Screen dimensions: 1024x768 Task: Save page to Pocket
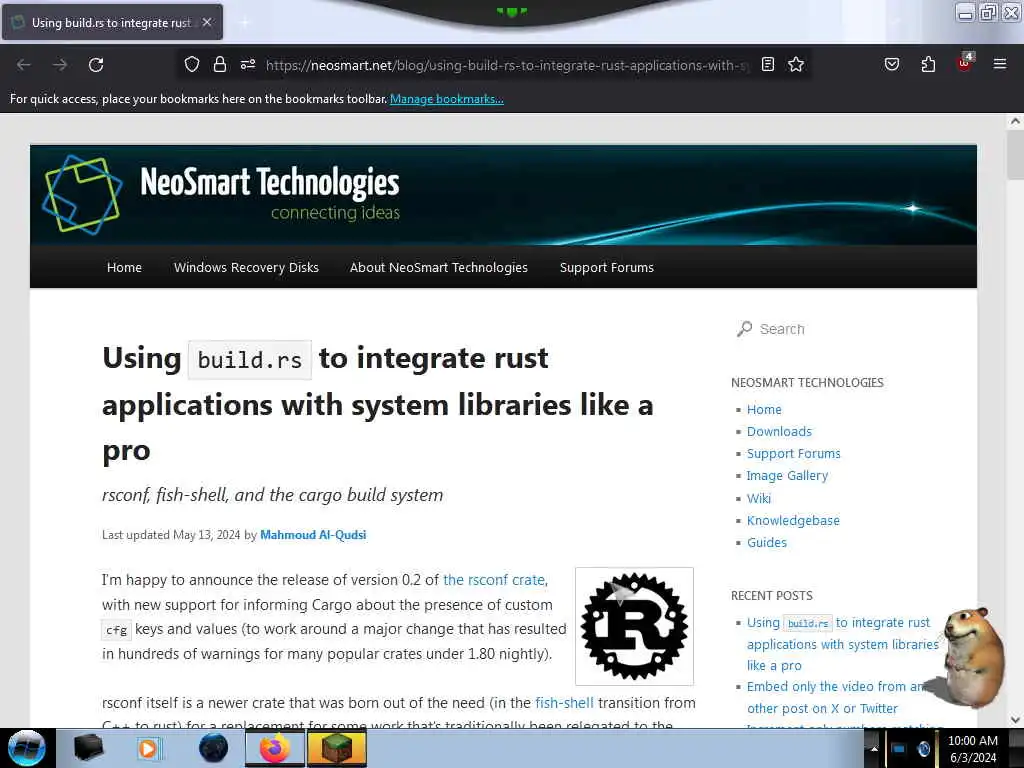tap(891, 64)
